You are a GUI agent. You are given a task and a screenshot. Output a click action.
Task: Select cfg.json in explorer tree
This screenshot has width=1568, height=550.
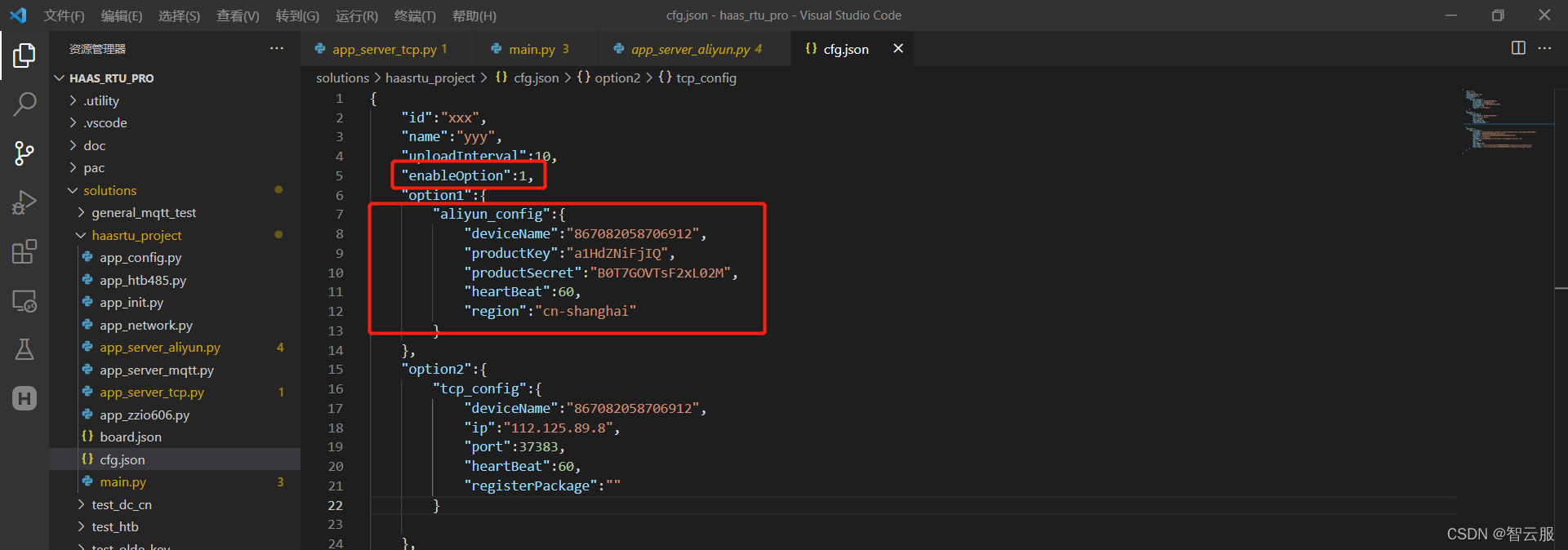point(175,459)
